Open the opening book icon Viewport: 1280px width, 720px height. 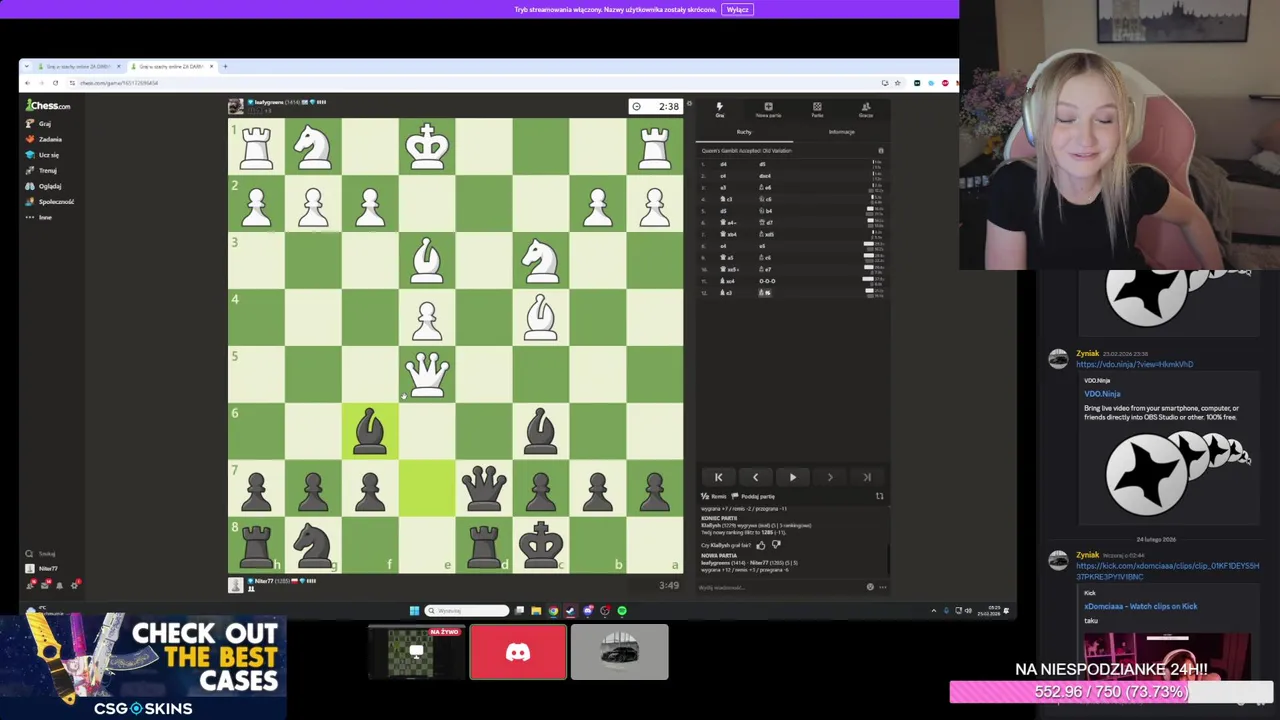881,151
